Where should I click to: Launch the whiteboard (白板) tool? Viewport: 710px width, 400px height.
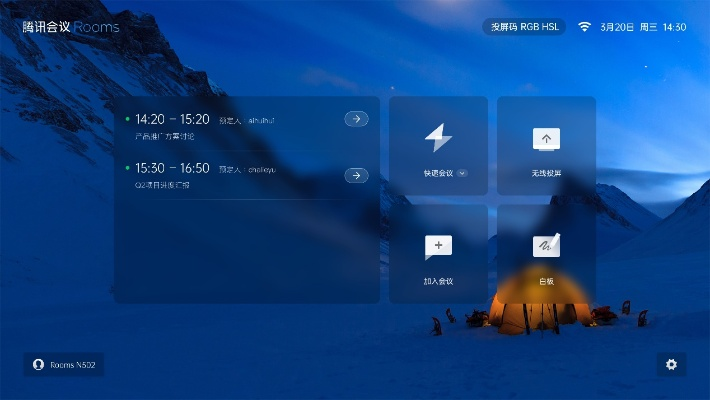546,245
